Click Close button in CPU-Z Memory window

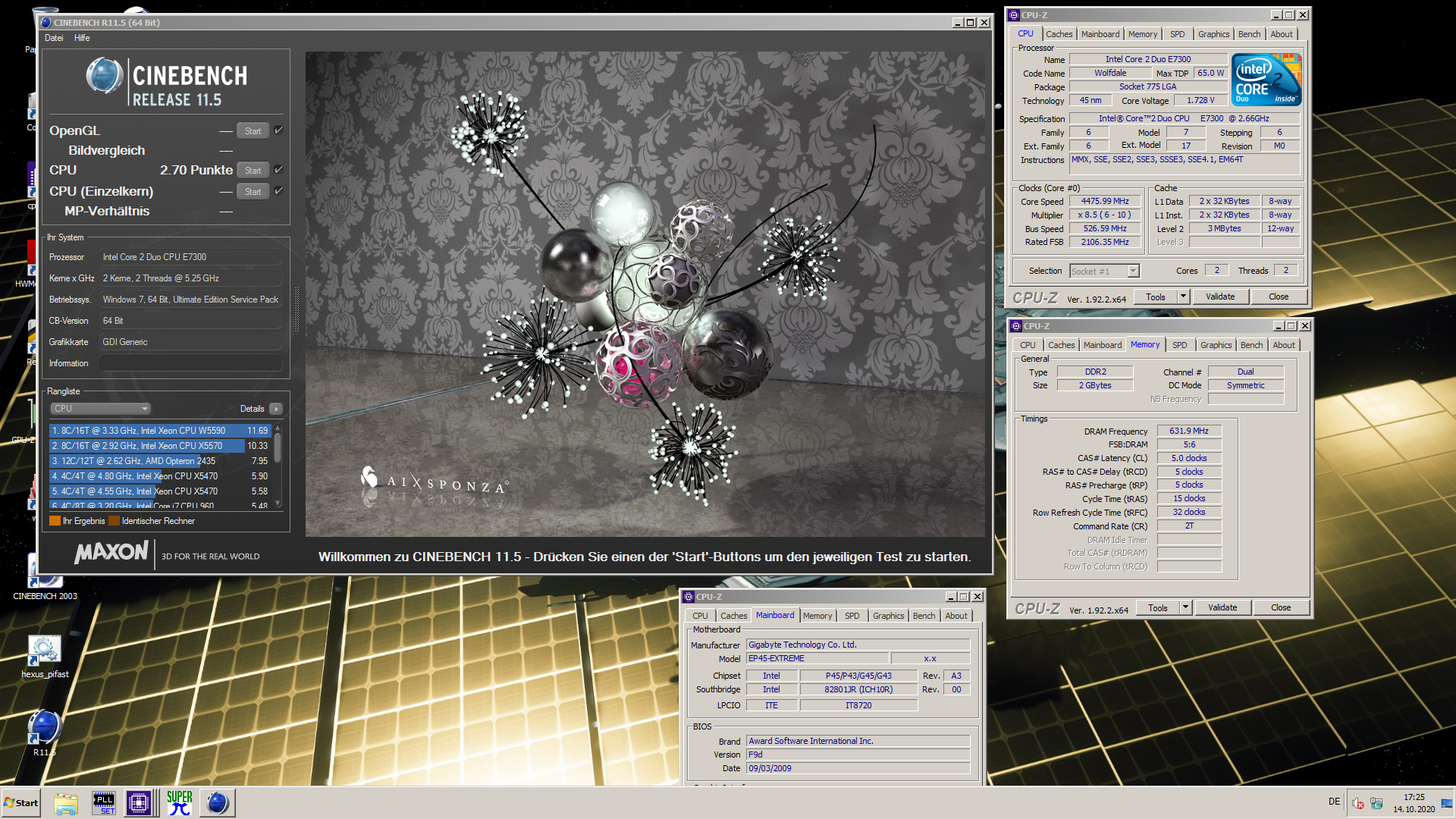(1280, 608)
